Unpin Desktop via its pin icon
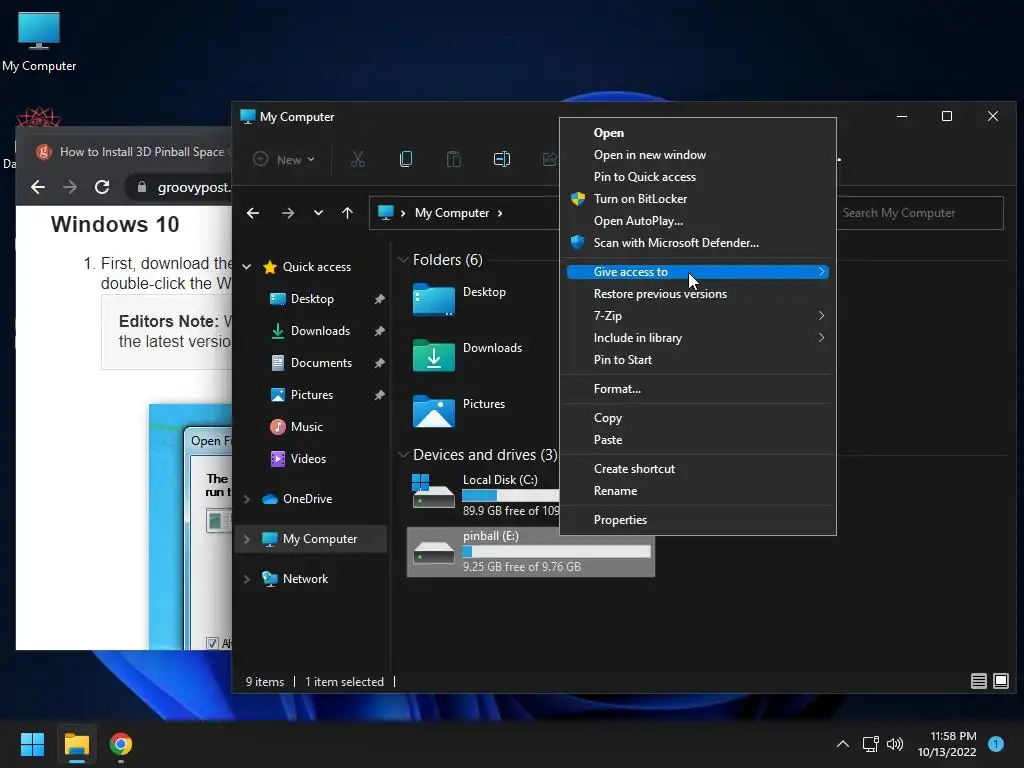 pos(379,299)
